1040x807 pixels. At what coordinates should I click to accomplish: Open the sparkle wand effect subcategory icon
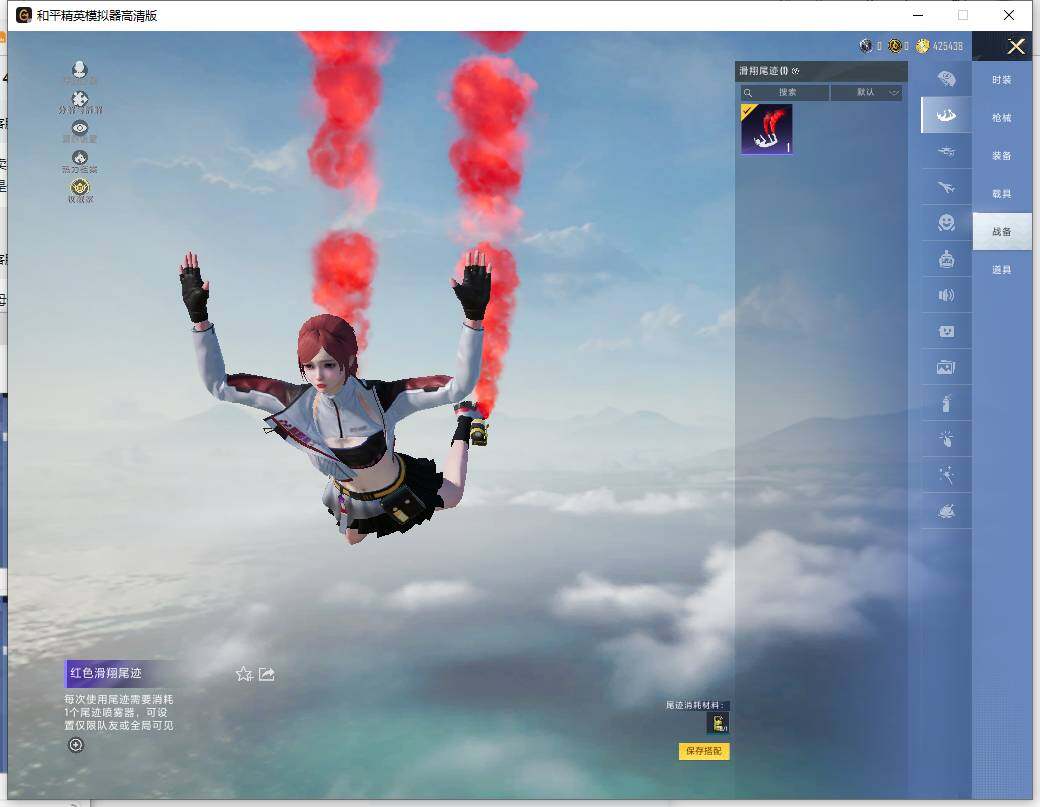946,475
